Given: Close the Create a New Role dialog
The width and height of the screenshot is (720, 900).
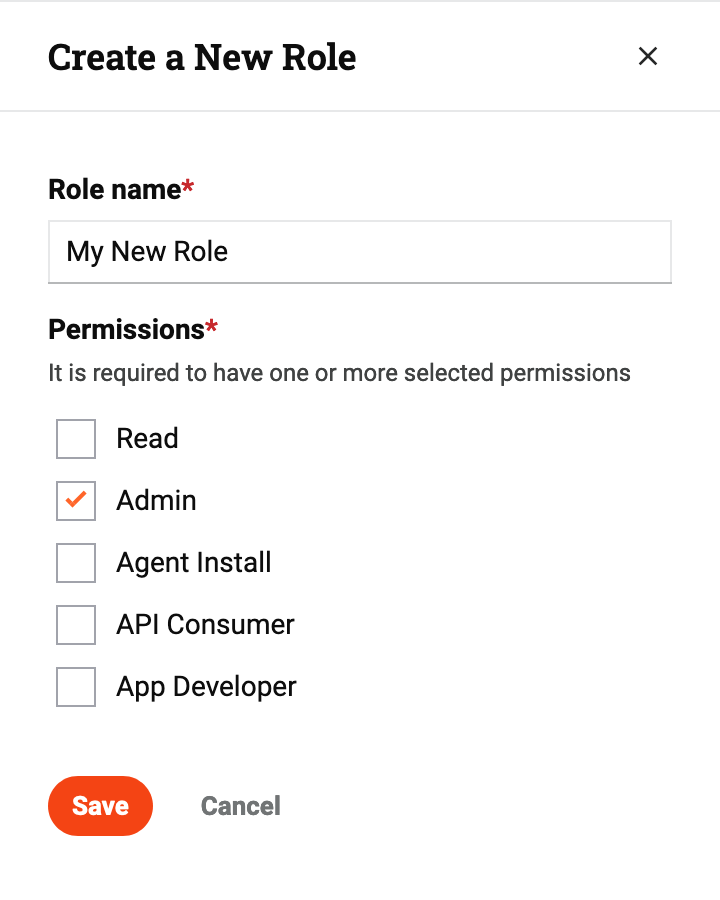Looking at the screenshot, I should [x=648, y=57].
